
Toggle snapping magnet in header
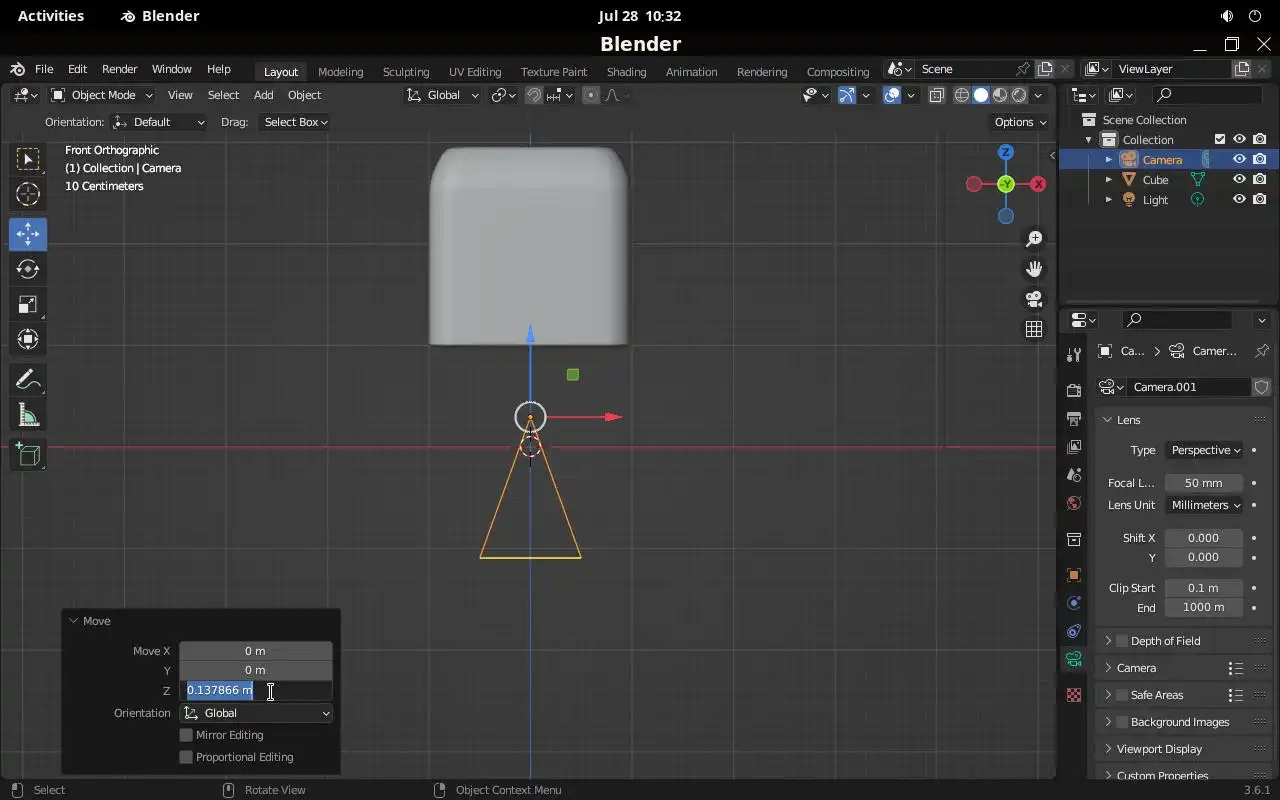click(x=535, y=95)
